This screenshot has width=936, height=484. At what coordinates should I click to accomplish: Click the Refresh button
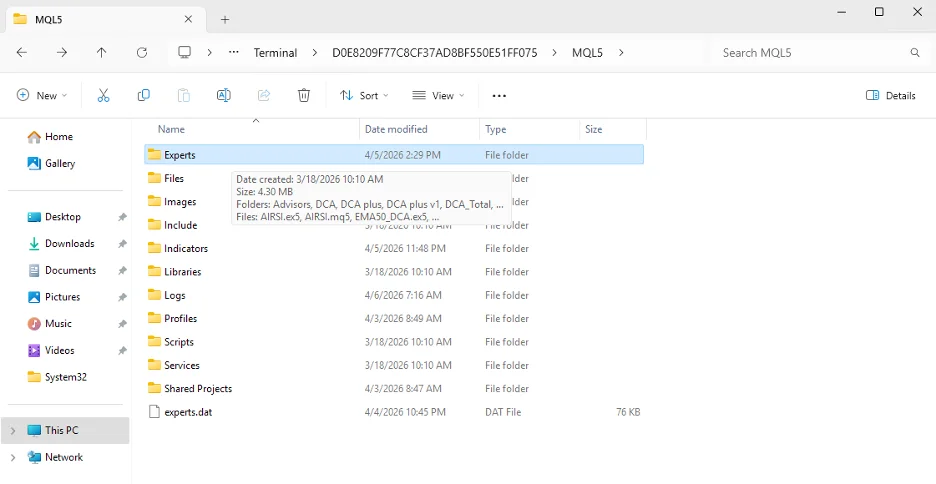[141, 52]
